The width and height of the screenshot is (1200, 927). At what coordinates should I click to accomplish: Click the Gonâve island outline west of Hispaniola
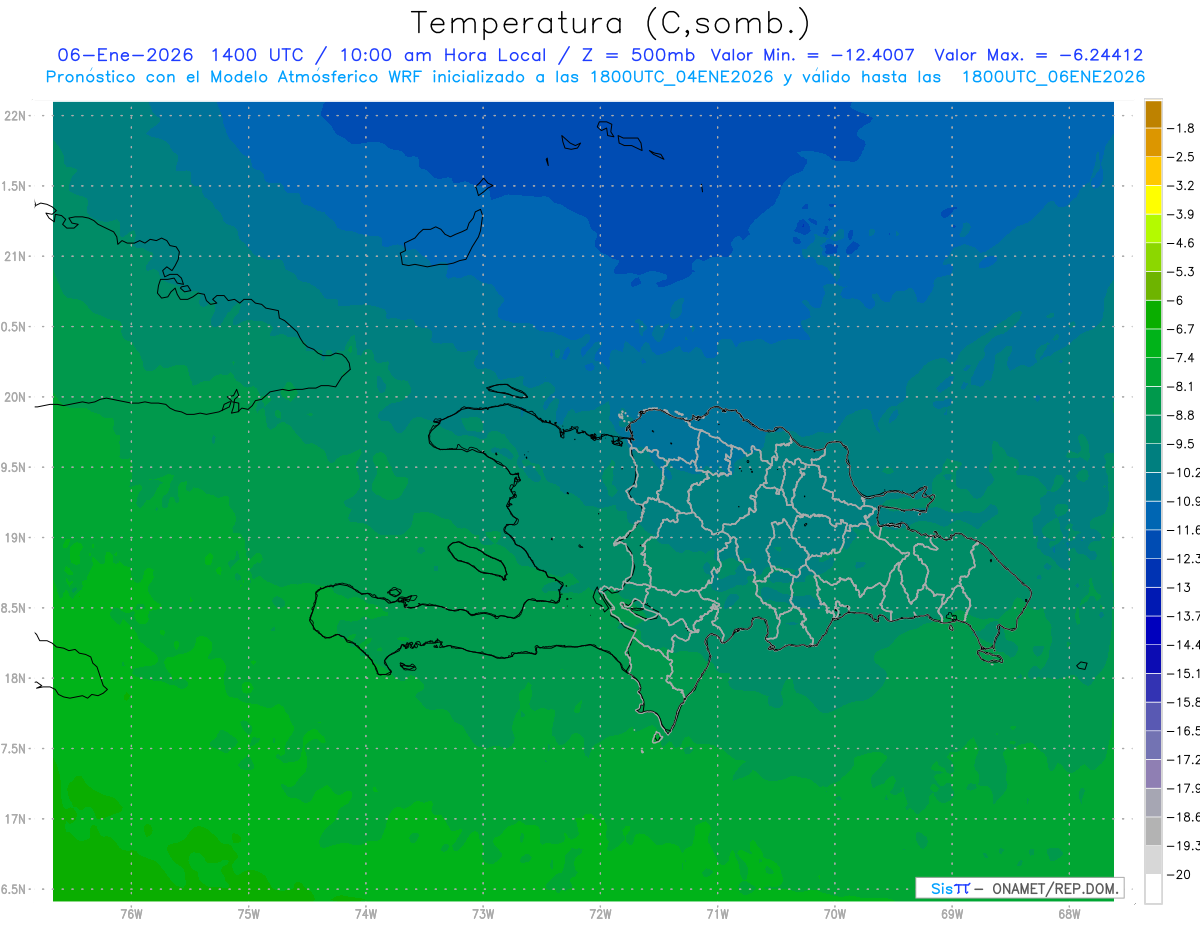(x=476, y=558)
